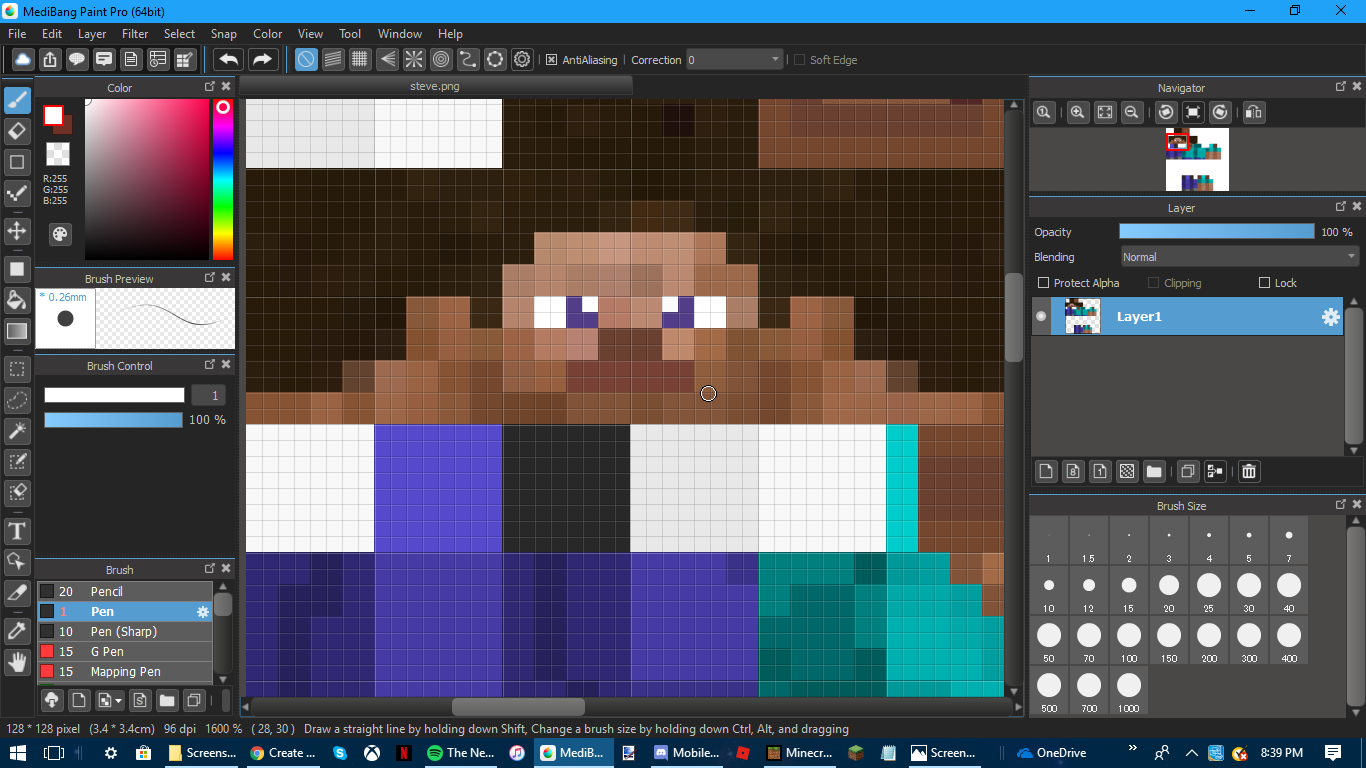Open the Correction dropdown
This screenshot has width=1366, height=768.
(x=734, y=60)
